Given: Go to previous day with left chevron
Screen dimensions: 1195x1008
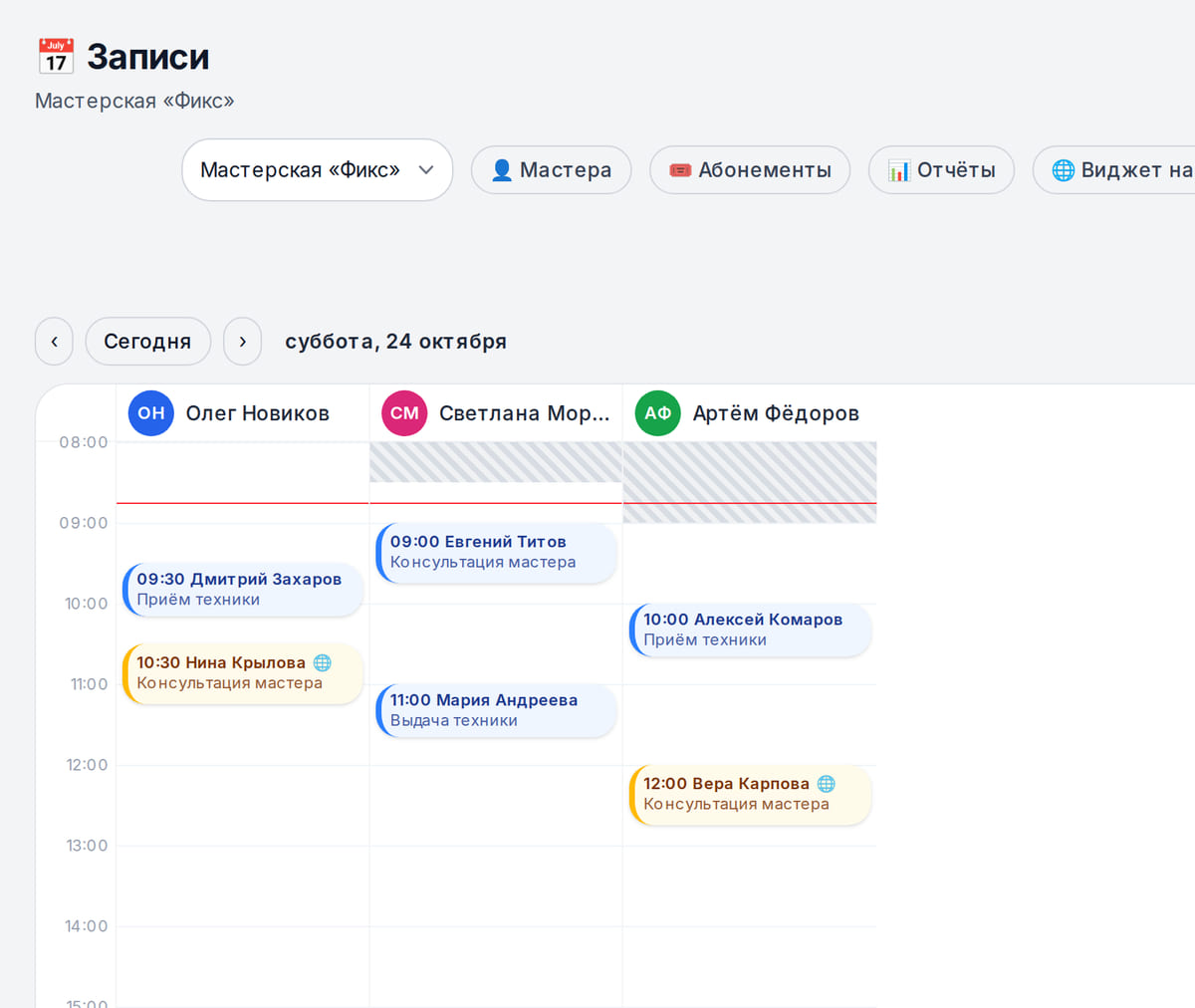Looking at the screenshot, I should 54,342.
